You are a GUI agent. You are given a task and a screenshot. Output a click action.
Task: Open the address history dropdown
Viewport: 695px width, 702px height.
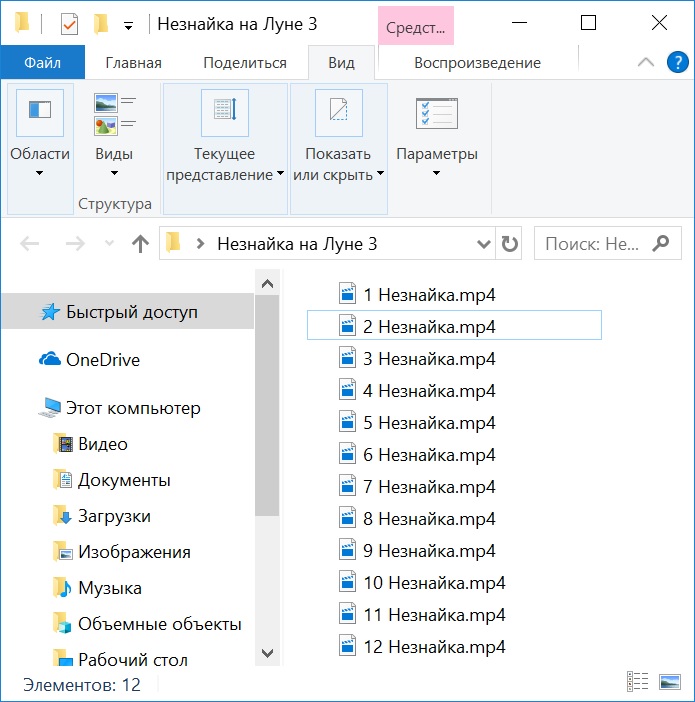point(483,244)
